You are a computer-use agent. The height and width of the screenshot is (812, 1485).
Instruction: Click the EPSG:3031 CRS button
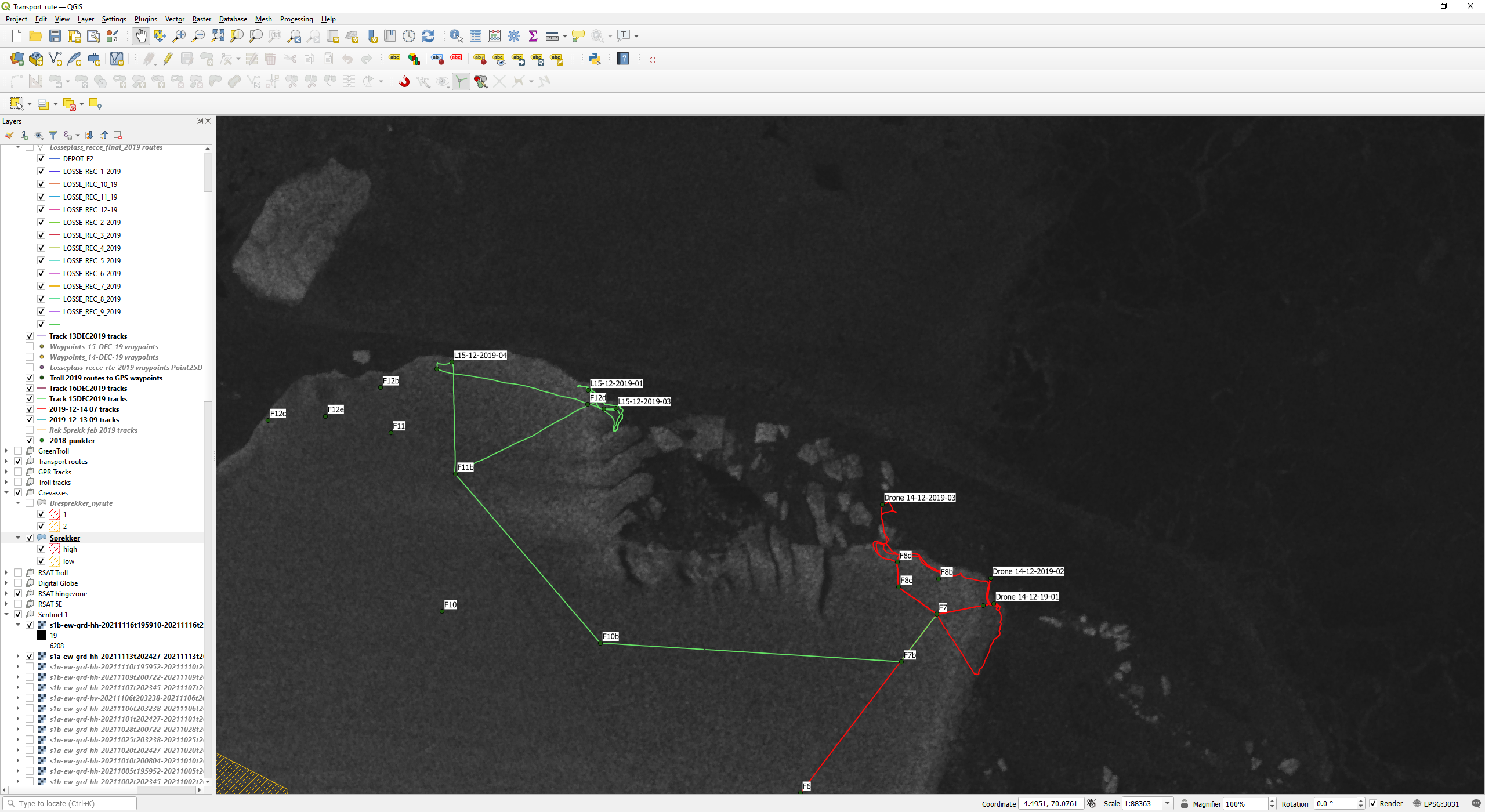click(x=1436, y=803)
